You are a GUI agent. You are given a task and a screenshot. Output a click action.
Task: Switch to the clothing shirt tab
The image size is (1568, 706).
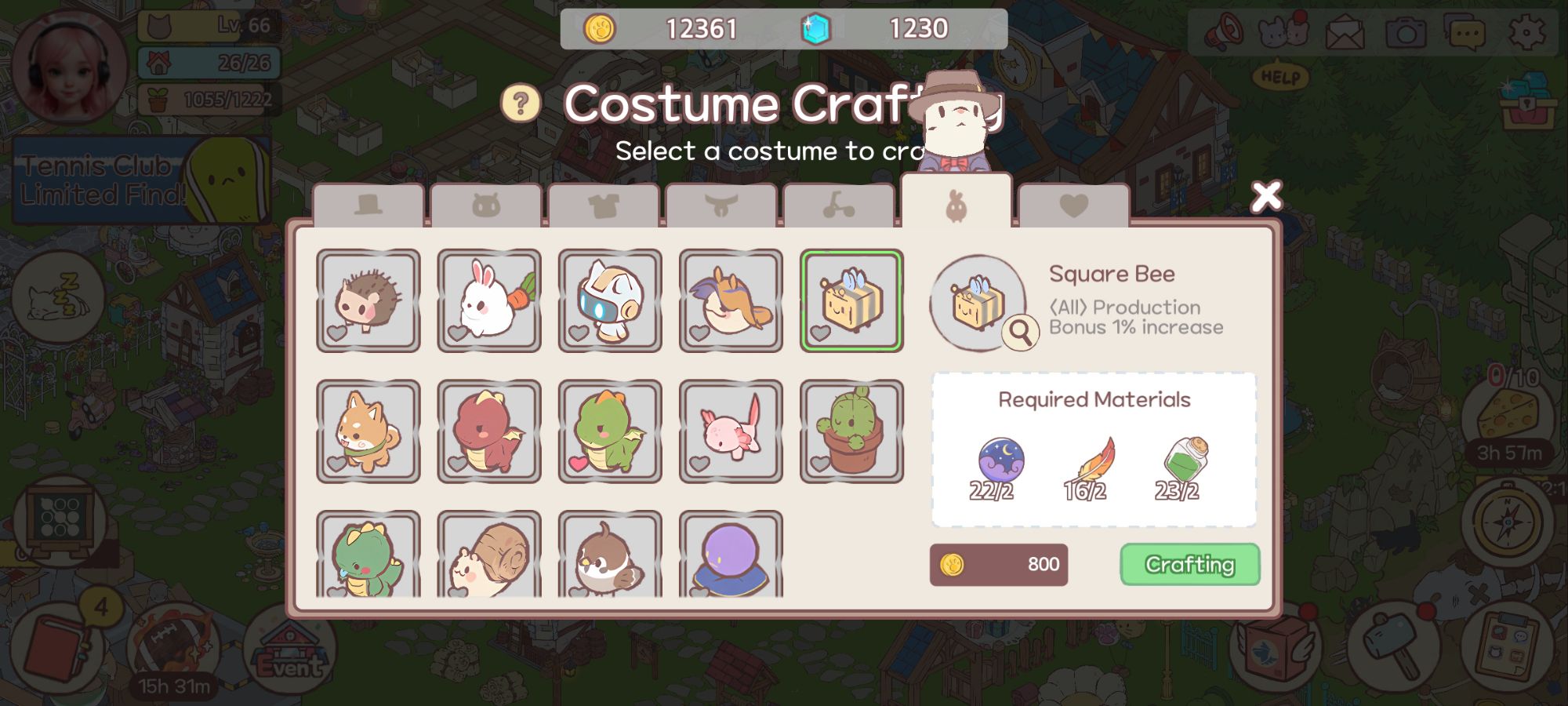click(x=604, y=206)
